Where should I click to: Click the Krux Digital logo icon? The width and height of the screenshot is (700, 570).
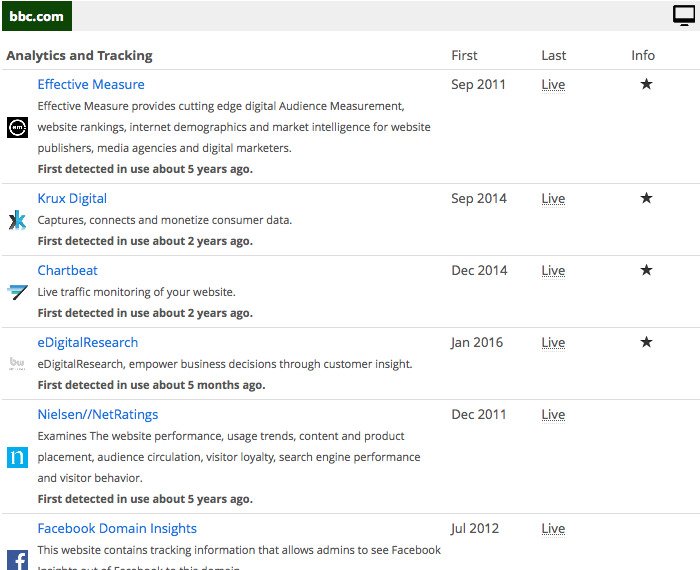click(17, 220)
